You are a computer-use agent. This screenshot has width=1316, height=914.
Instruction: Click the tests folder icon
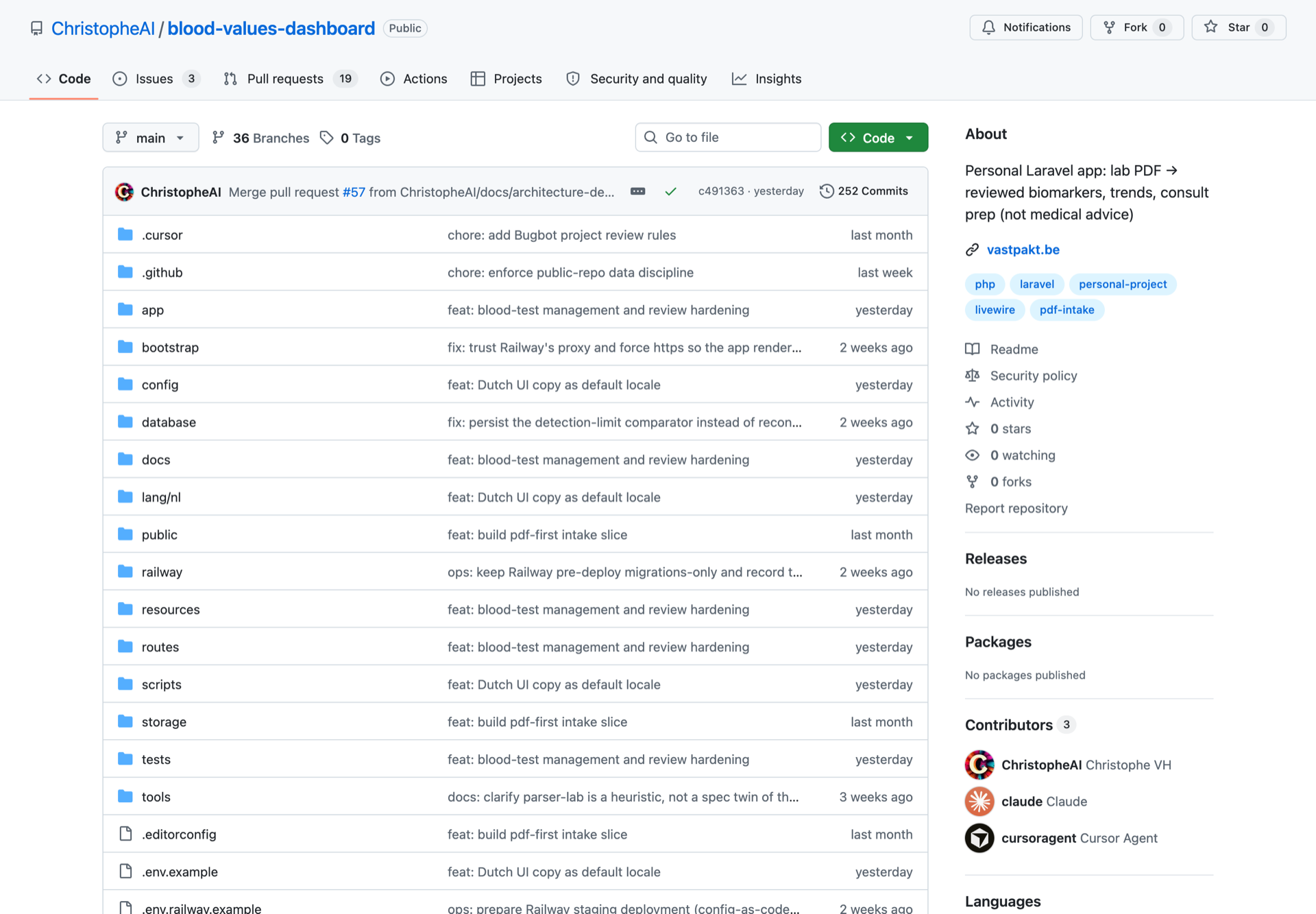(125, 758)
